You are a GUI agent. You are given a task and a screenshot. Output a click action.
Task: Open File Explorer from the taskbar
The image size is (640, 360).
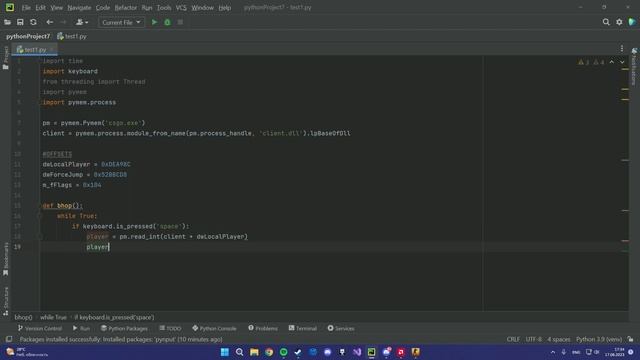click(x=254, y=352)
